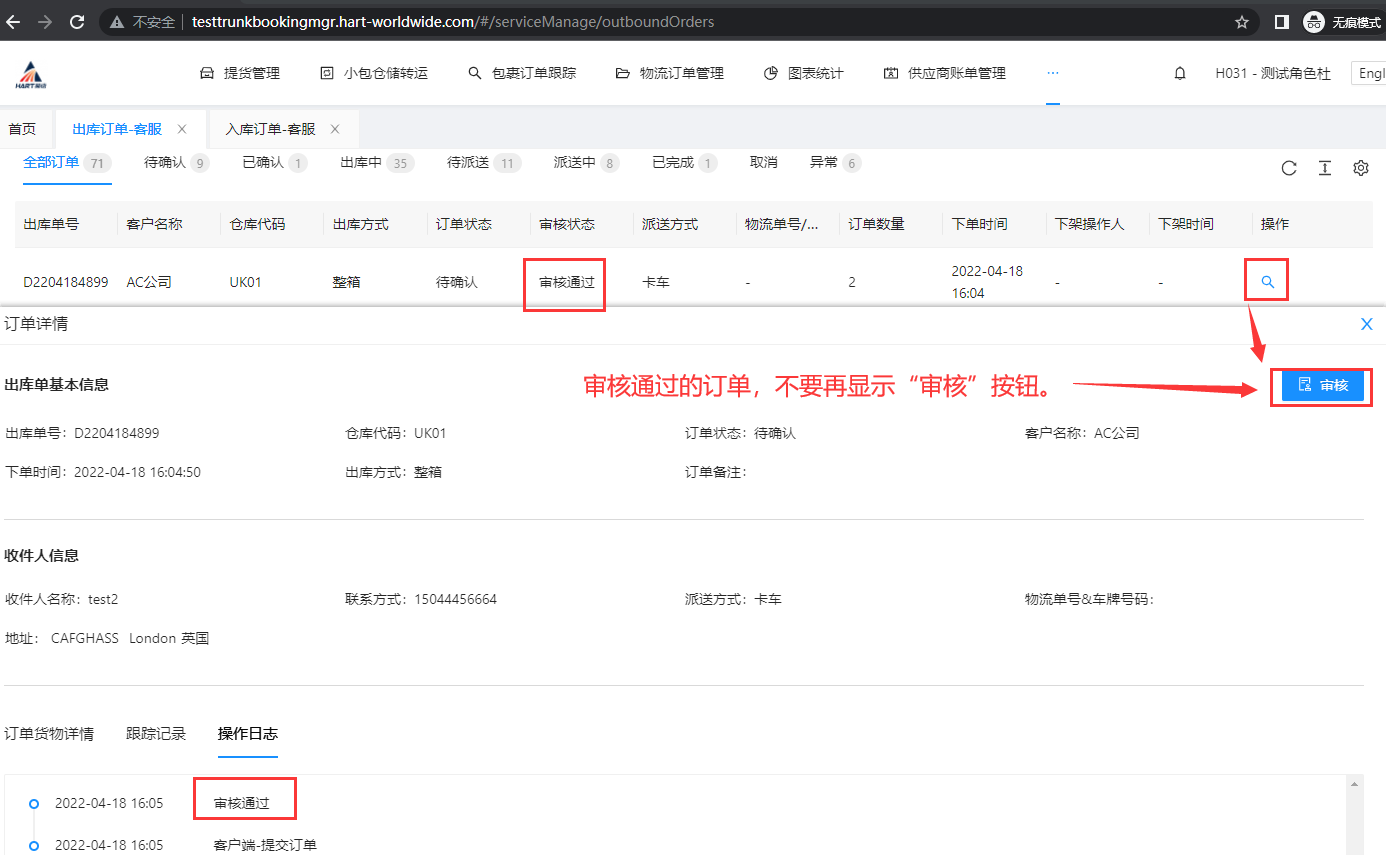Go to the 首页 tab
This screenshot has height=855, width=1386.
point(22,129)
